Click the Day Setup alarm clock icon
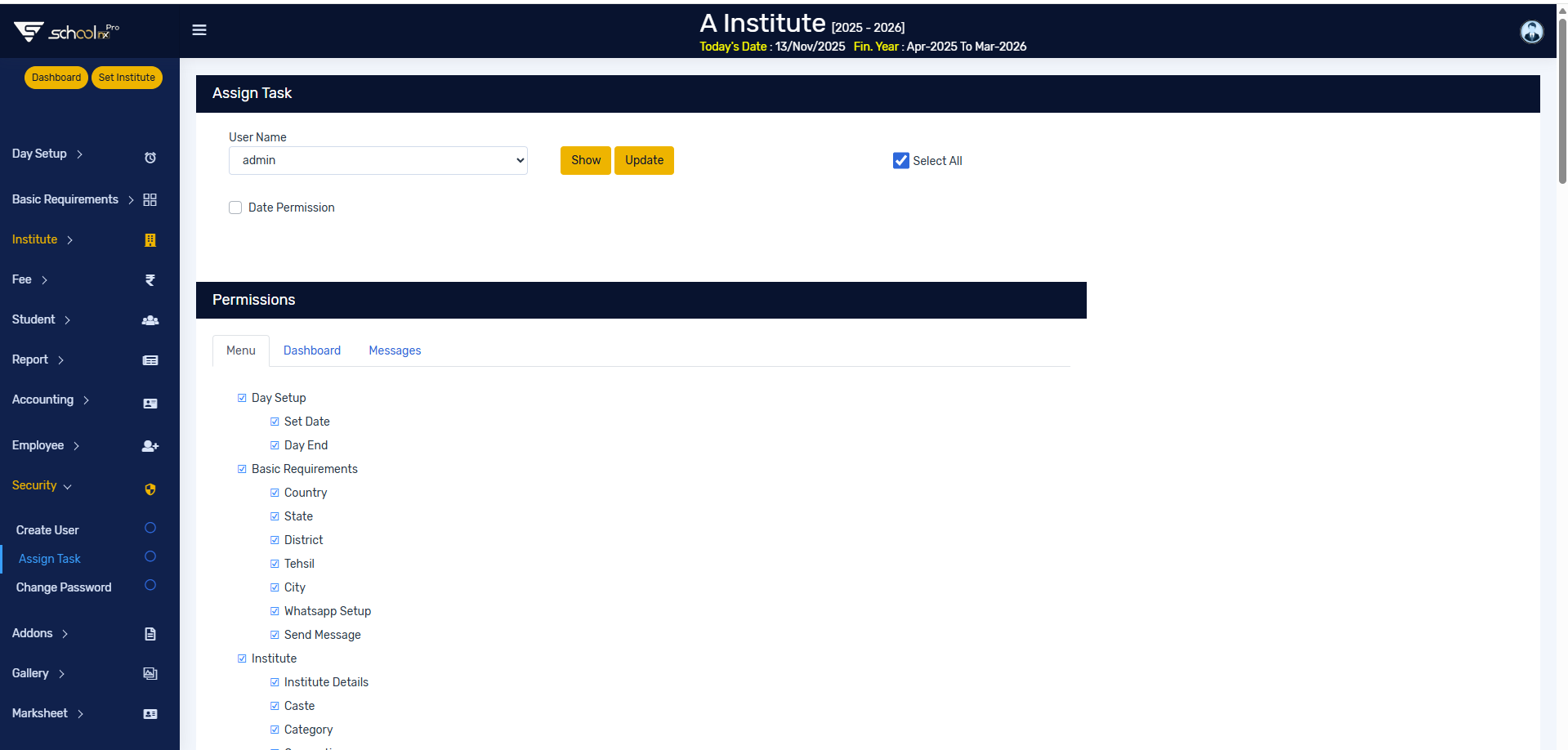Viewport: 1568px width, 750px height. coord(150,158)
